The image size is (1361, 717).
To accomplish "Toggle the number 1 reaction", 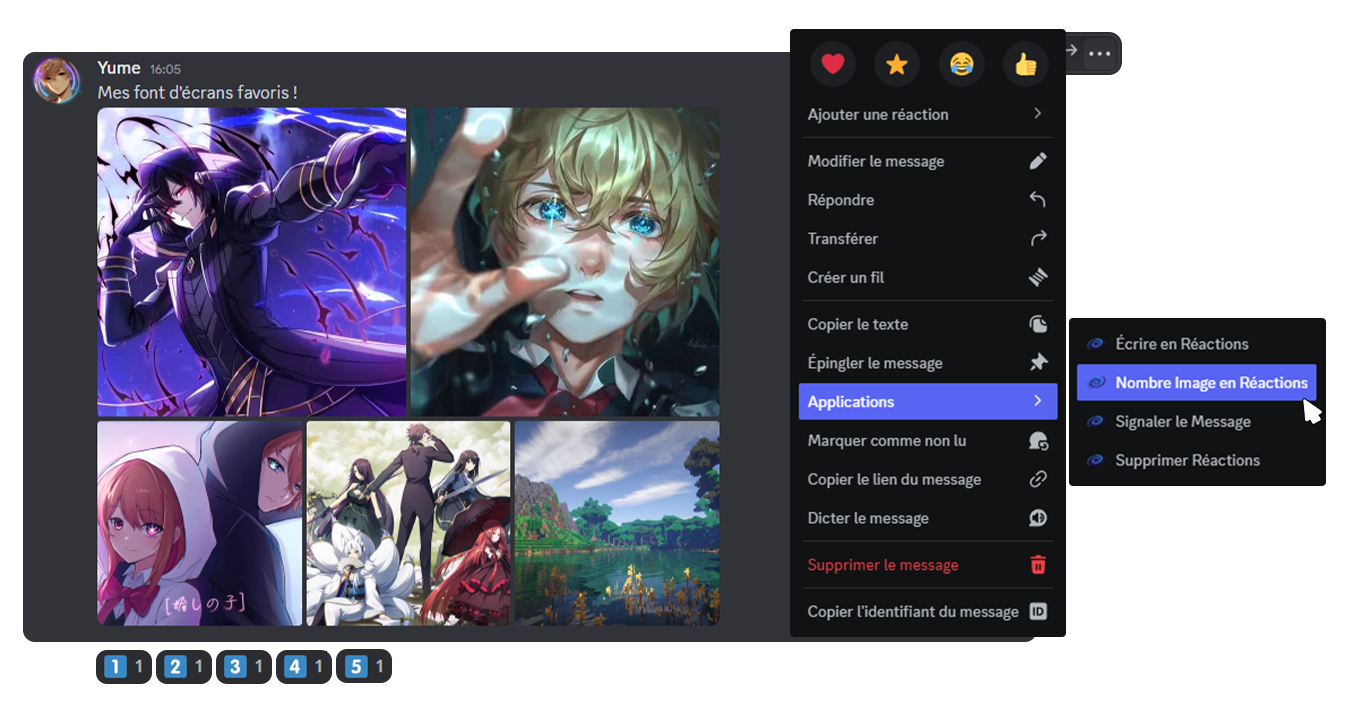I will [124, 666].
